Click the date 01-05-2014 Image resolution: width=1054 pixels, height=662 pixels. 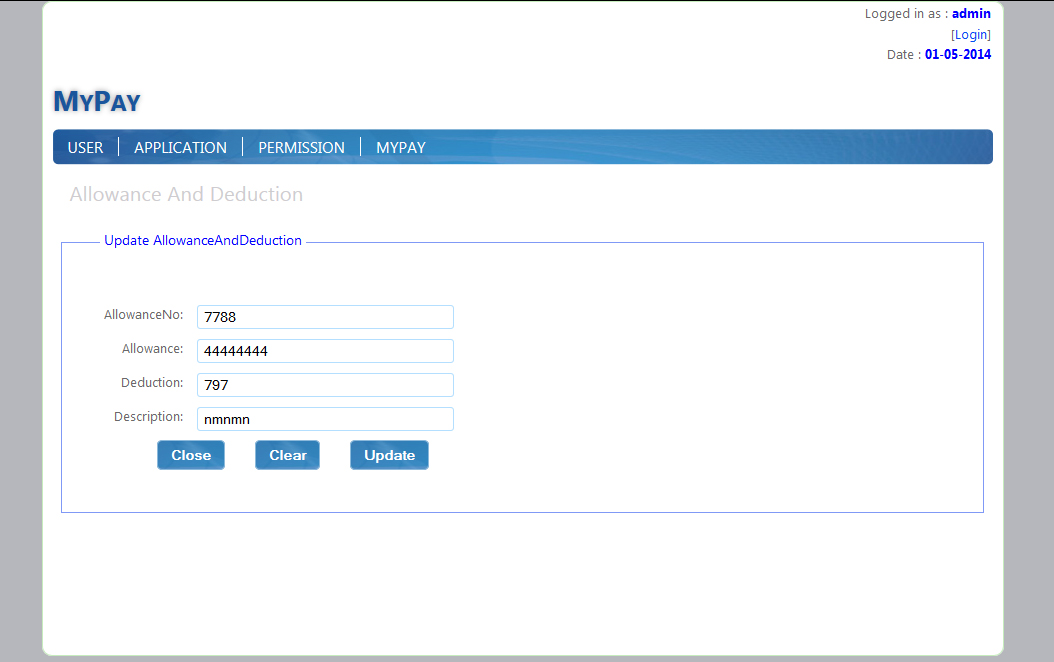coord(958,54)
